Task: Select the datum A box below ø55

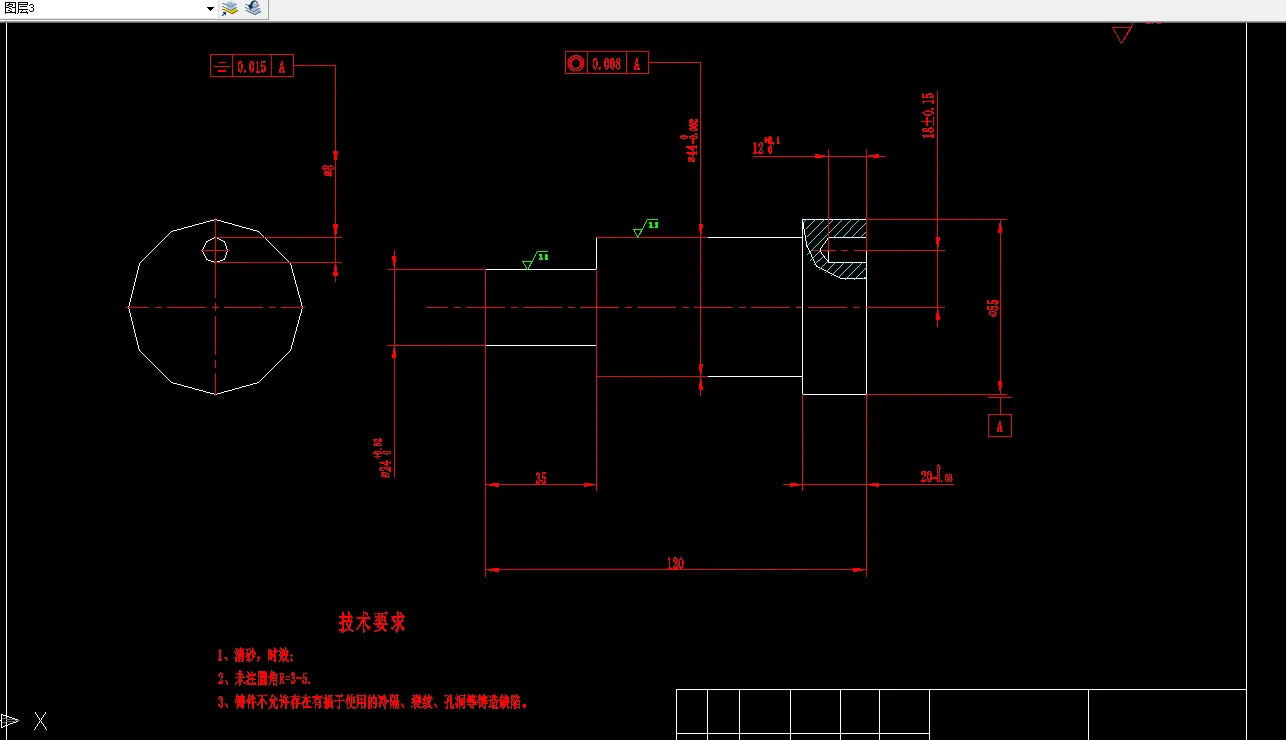Action: point(1000,425)
